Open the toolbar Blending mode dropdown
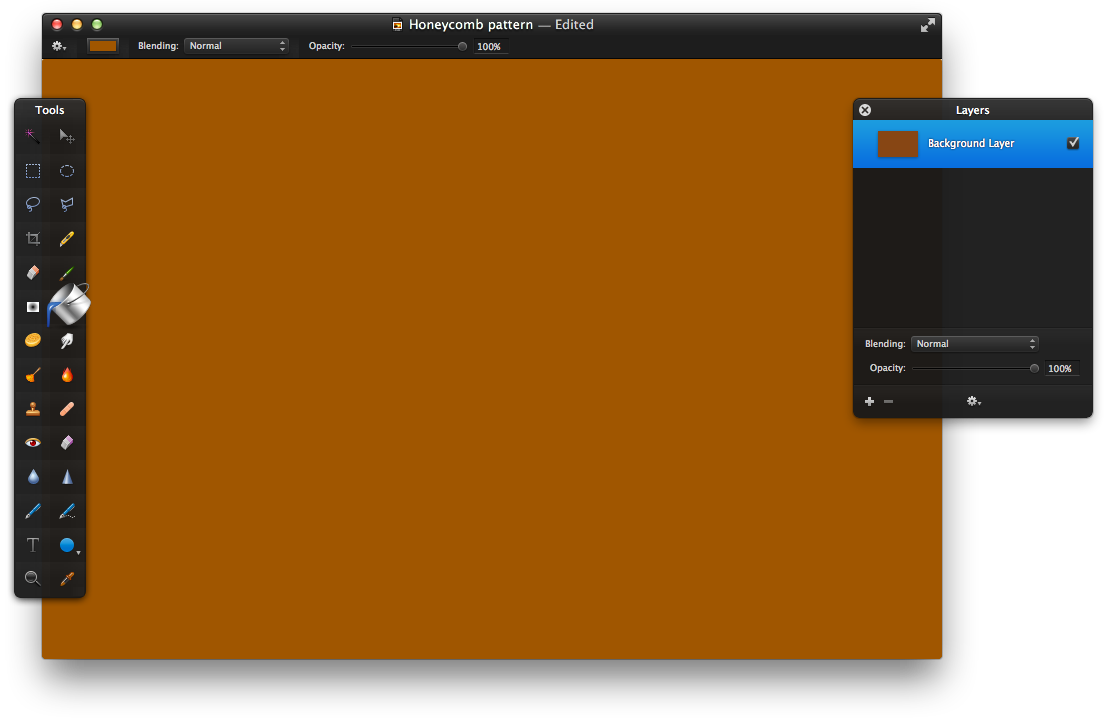Screen dimensions: 1104x718 [236, 46]
